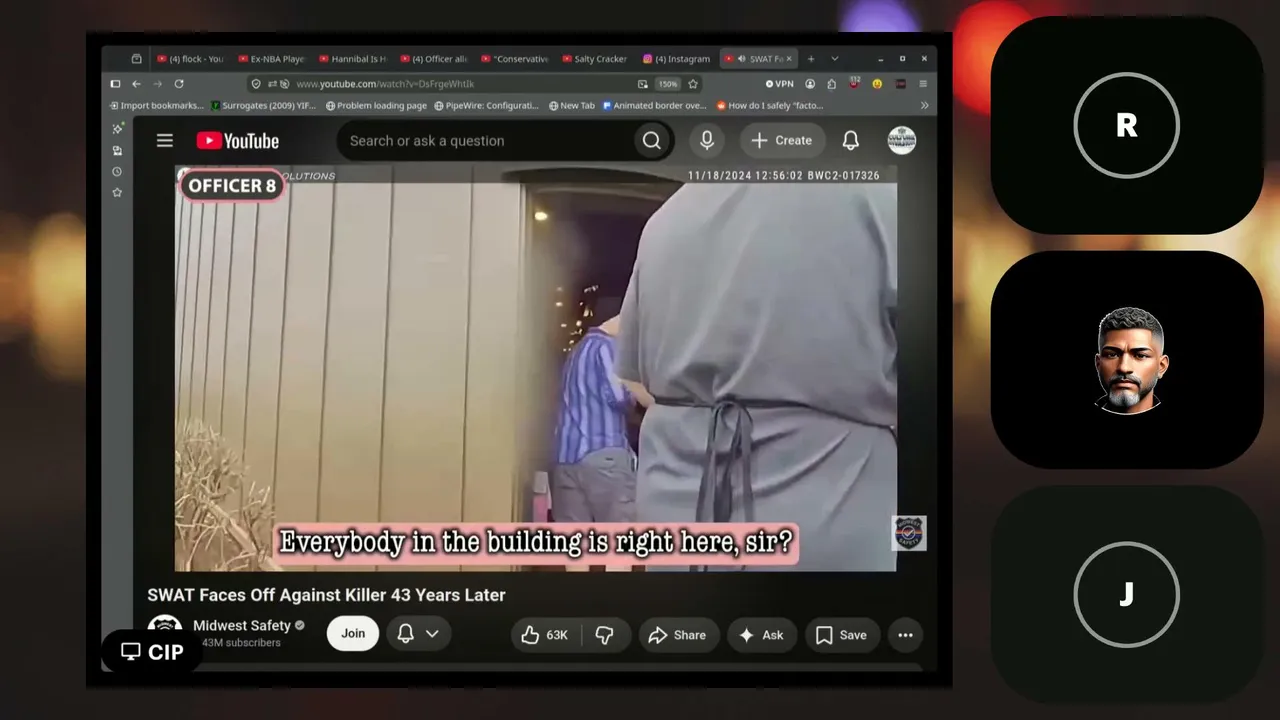The height and width of the screenshot is (720, 1280).
Task: Open the 'Import bookmarks...' bookmark
Action: coord(157,105)
